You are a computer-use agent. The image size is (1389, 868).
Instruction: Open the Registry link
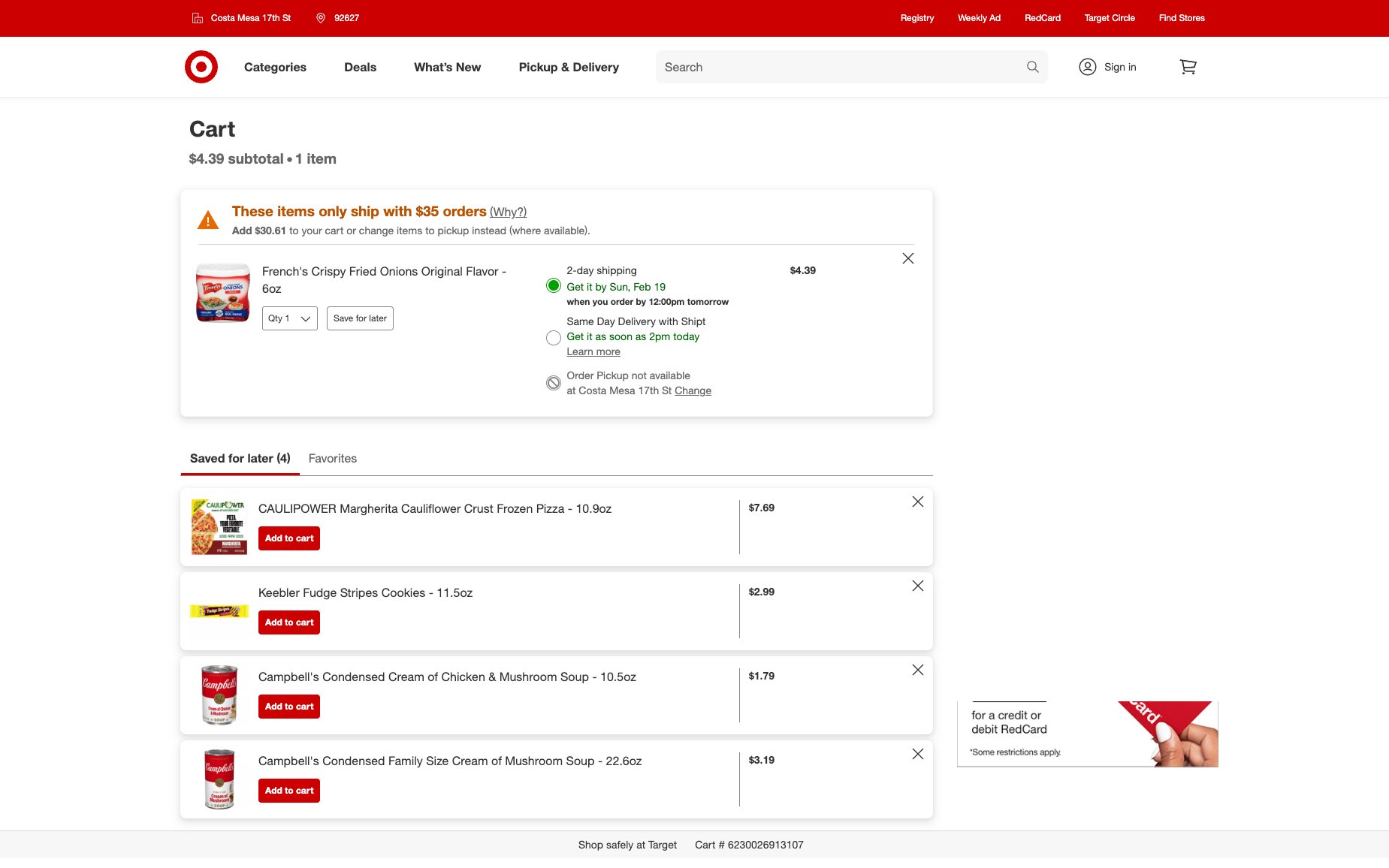pyautogui.click(x=917, y=18)
